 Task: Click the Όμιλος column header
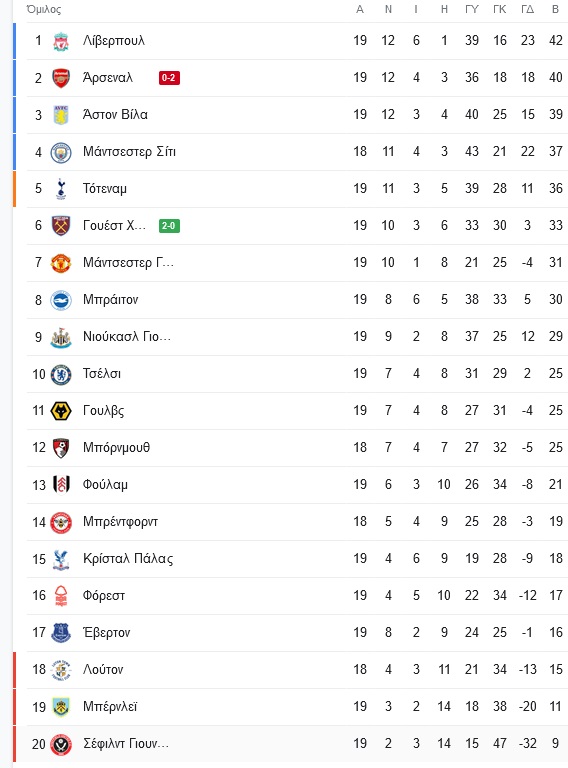point(44,9)
